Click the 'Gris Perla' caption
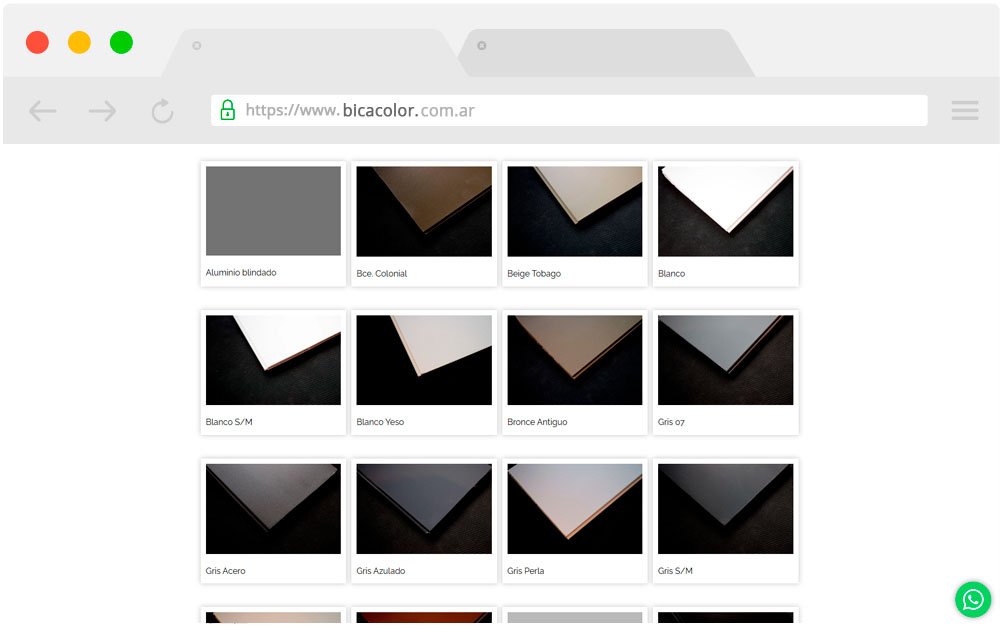This screenshot has height=638, width=1003. (x=526, y=571)
